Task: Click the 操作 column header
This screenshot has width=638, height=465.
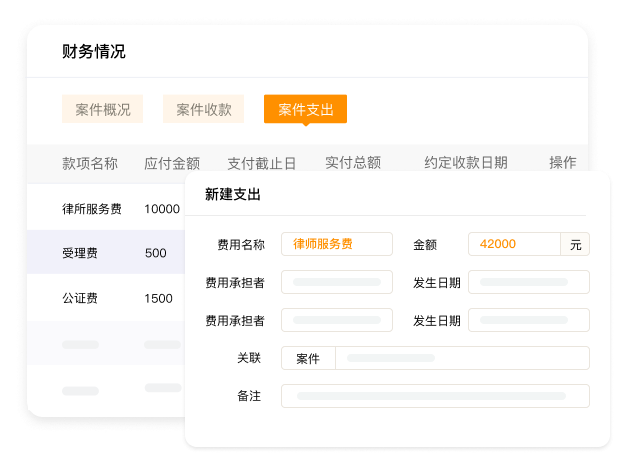Action: (x=563, y=162)
